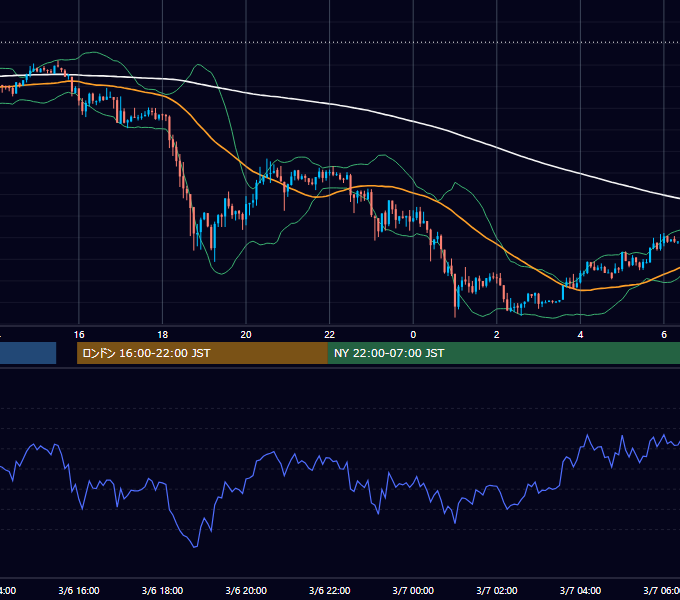Click the 22 hour label on price chart
Image resolution: width=680 pixels, height=600 pixels.
(x=330, y=334)
